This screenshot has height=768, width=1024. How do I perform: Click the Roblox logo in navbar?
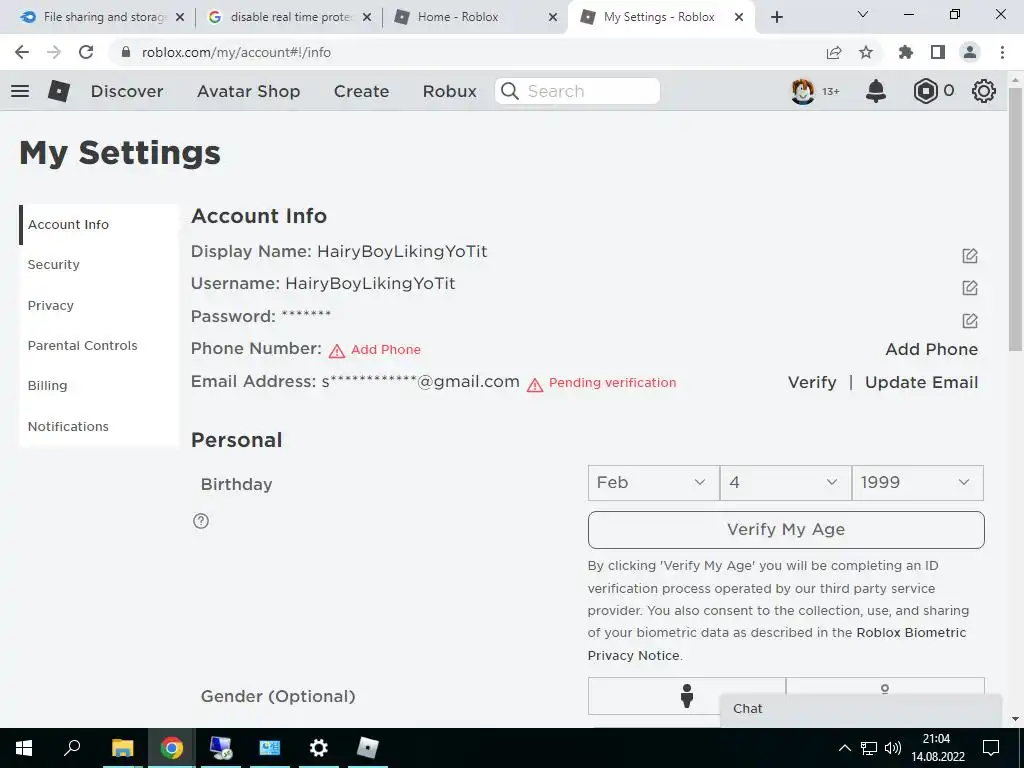[x=59, y=91]
